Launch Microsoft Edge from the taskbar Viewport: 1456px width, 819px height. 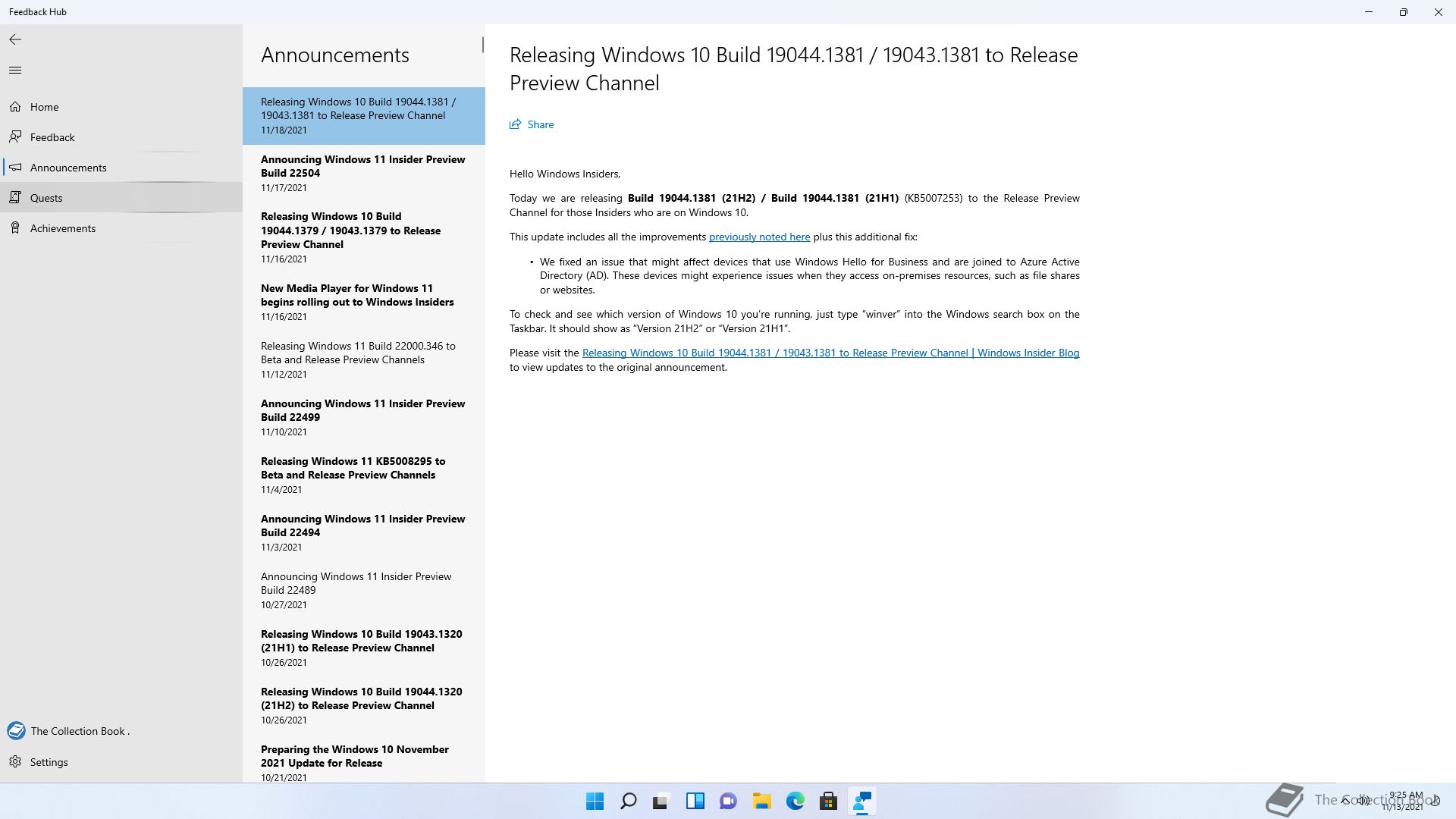(795, 801)
